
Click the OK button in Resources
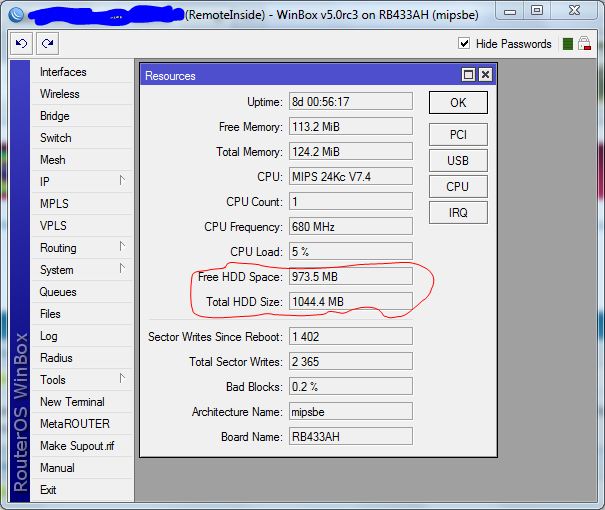(458, 103)
